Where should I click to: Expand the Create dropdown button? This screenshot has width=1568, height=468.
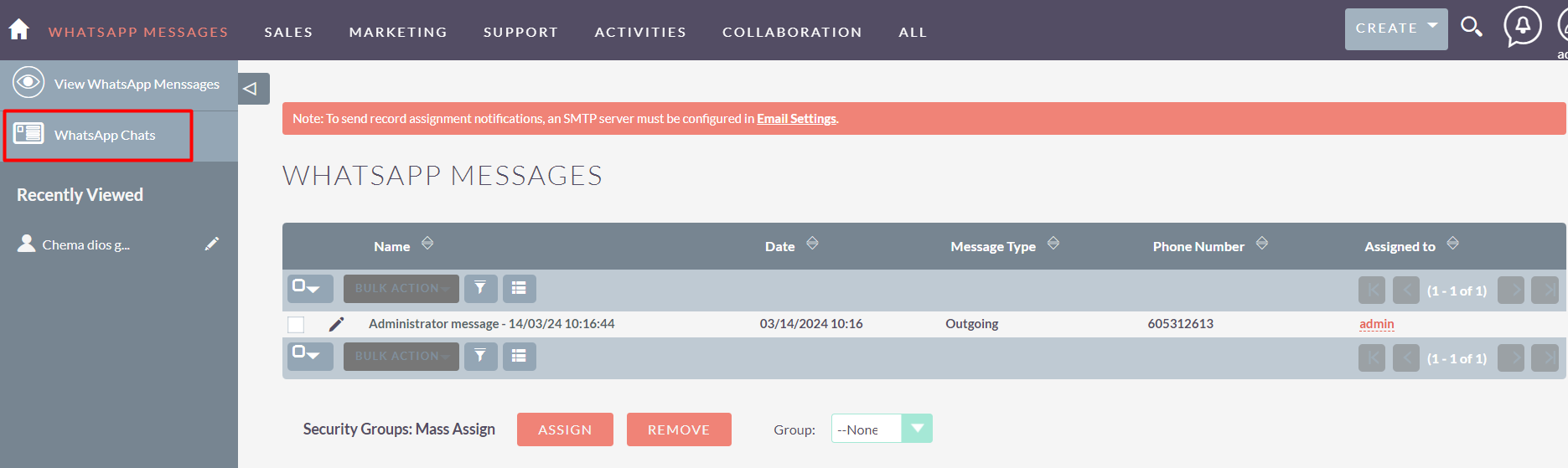pyautogui.click(x=1396, y=29)
